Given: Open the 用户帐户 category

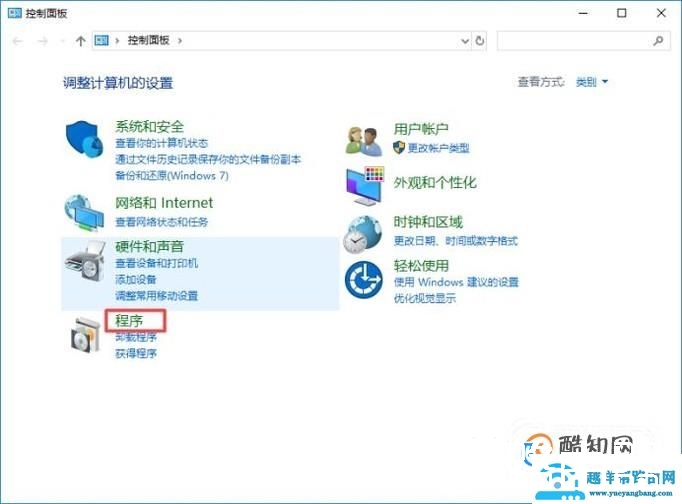Looking at the screenshot, I should [421, 129].
